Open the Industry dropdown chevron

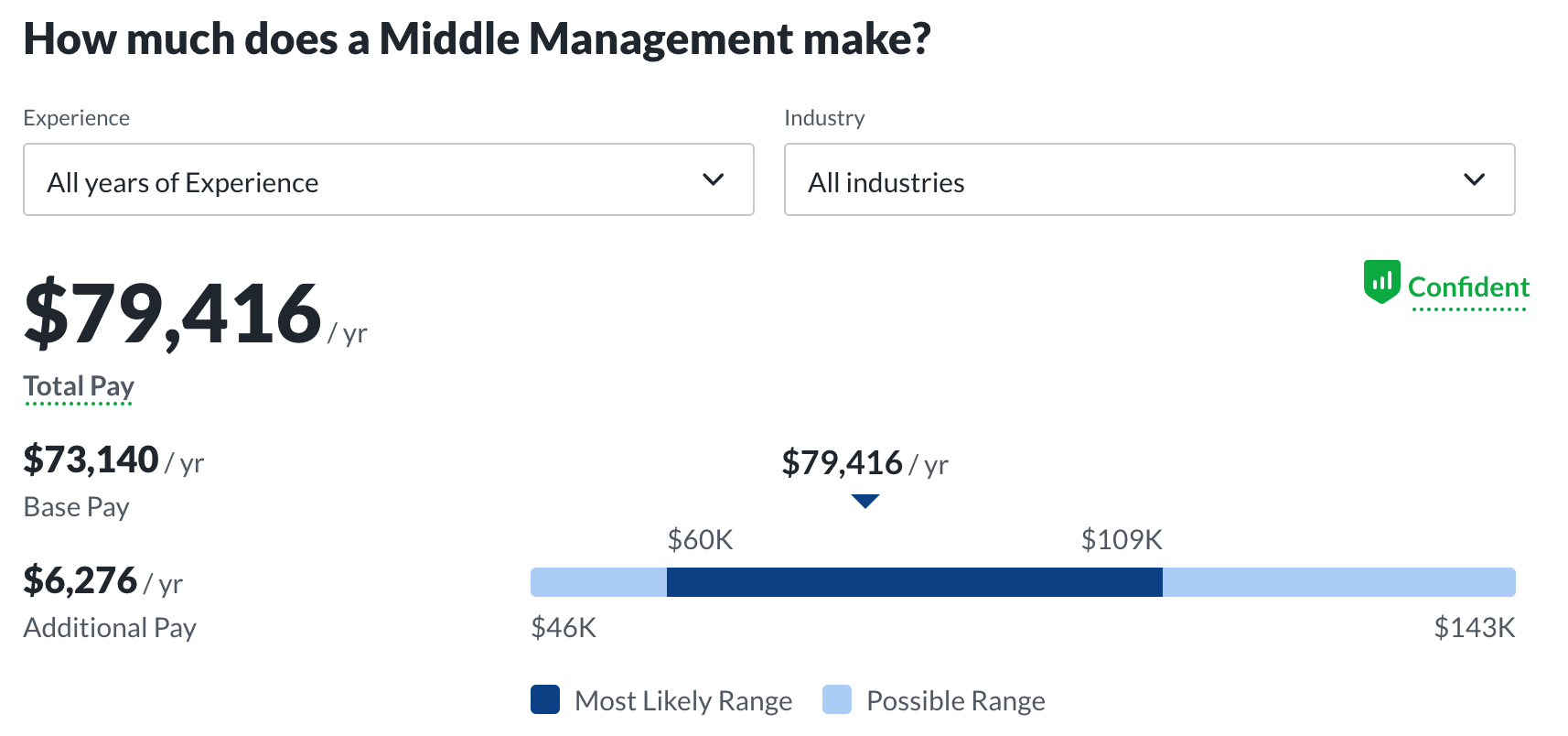point(1474,179)
